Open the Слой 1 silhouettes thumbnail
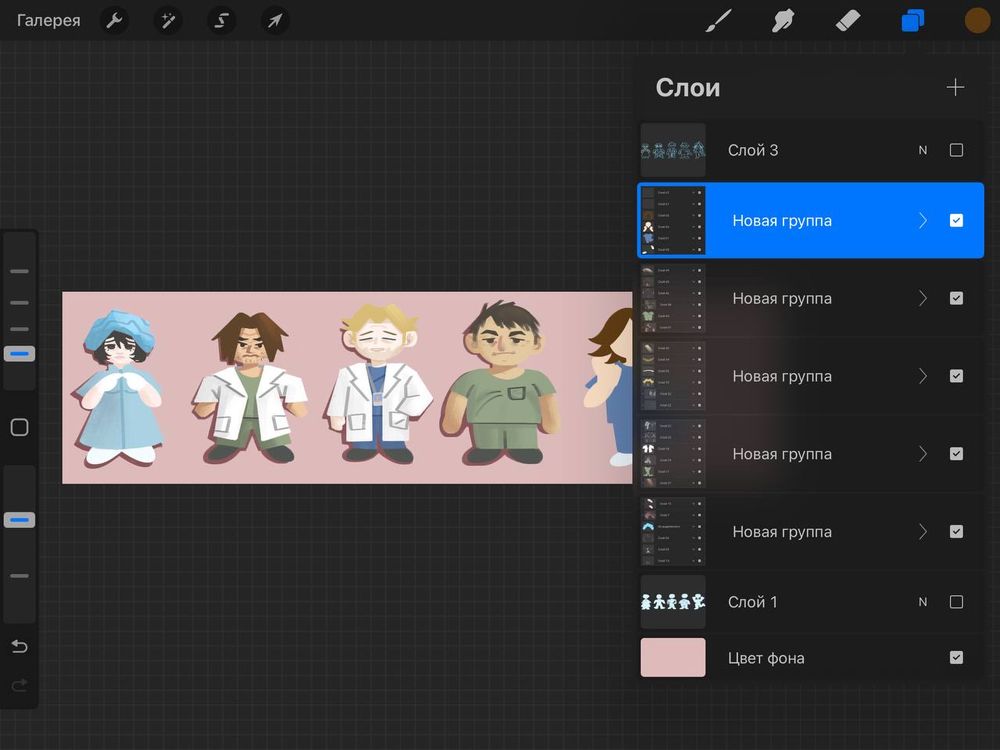 point(673,602)
